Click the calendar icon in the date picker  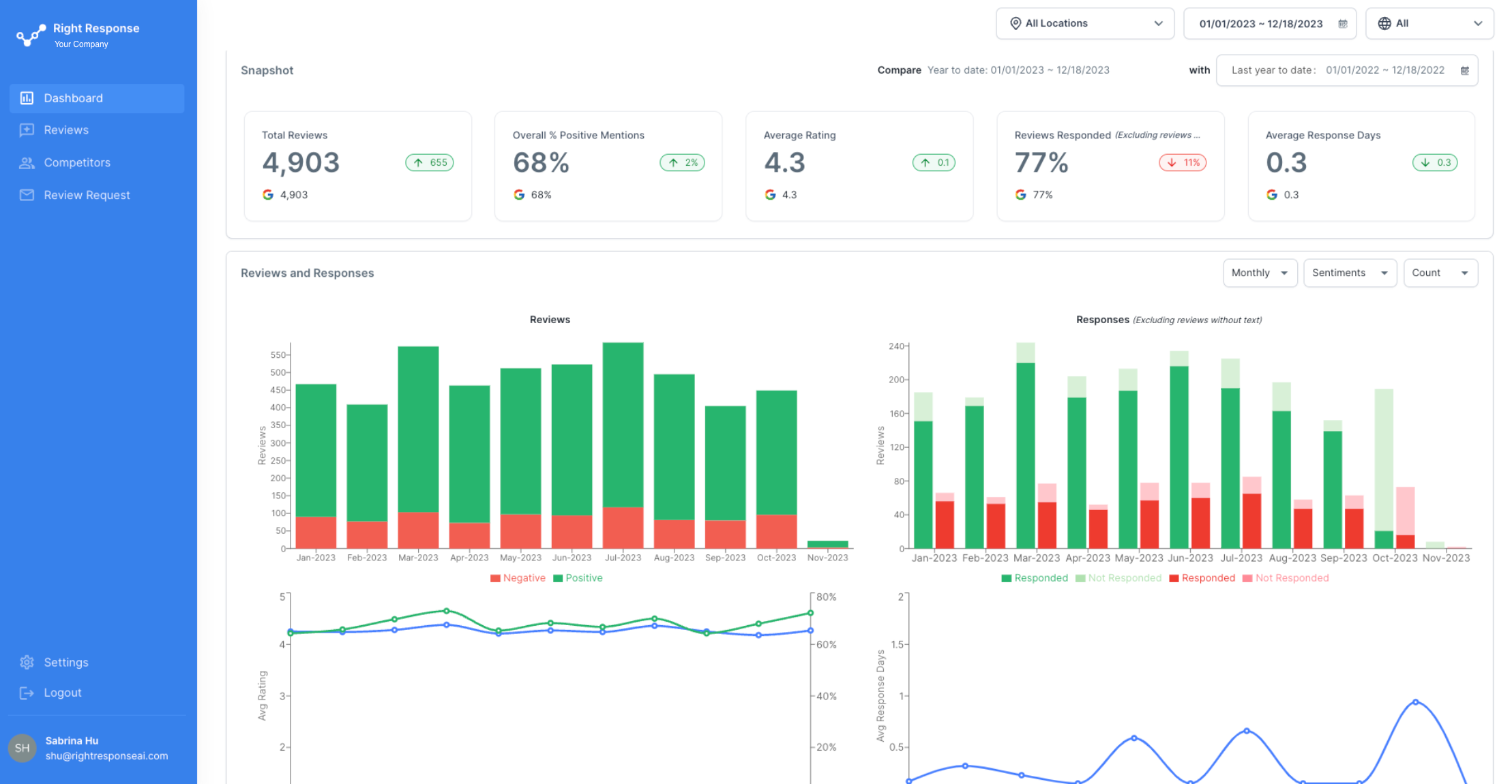click(x=1343, y=23)
